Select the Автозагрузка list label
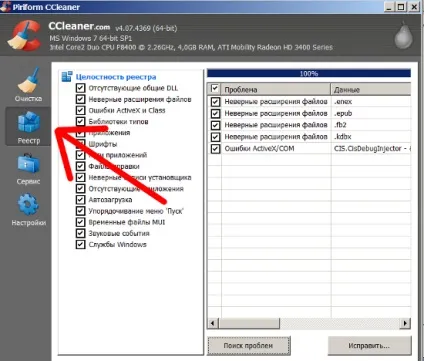 (x=110, y=200)
